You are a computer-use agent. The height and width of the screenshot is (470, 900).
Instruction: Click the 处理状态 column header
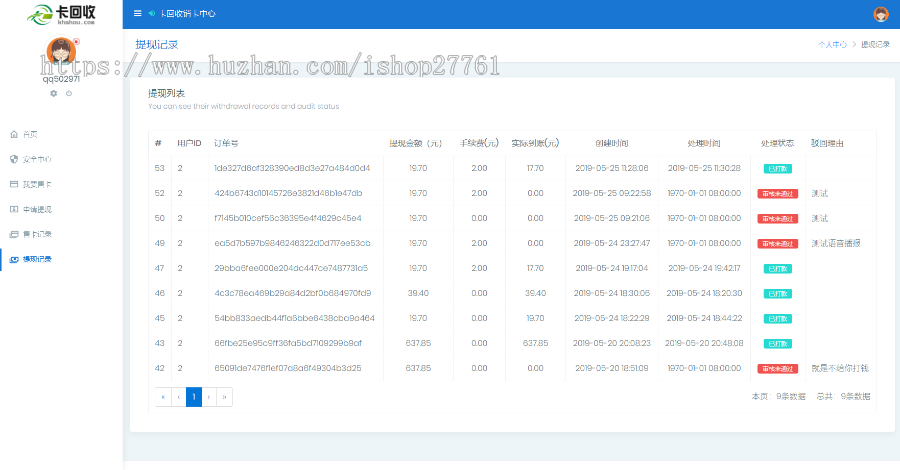778,143
